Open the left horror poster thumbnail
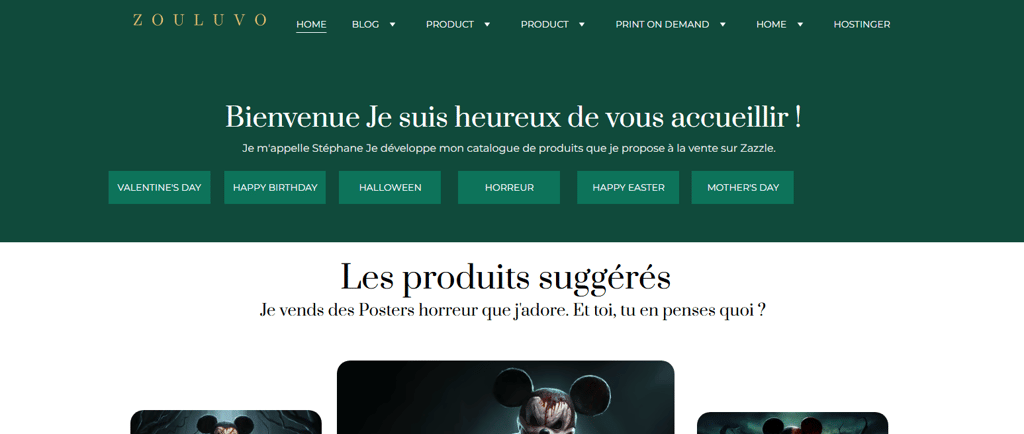This screenshot has width=1024, height=434. point(226,422)
